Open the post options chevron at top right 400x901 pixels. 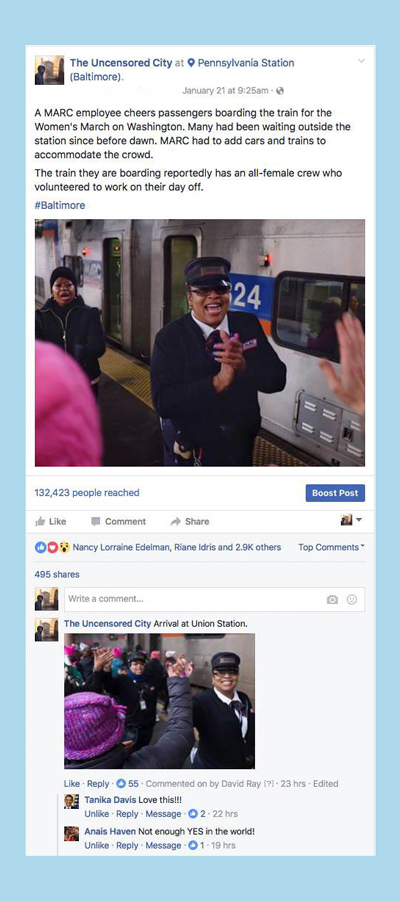[361, 61]
